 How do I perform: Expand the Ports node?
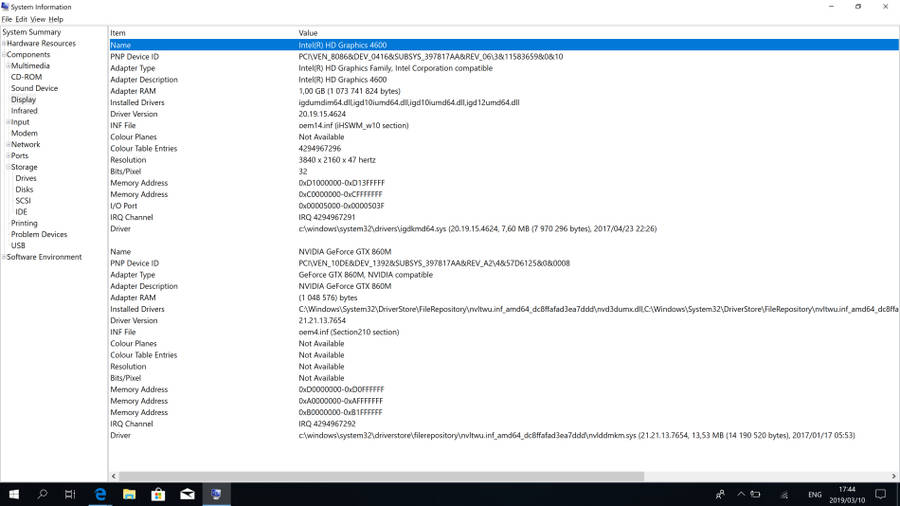[x=8, y=155]
